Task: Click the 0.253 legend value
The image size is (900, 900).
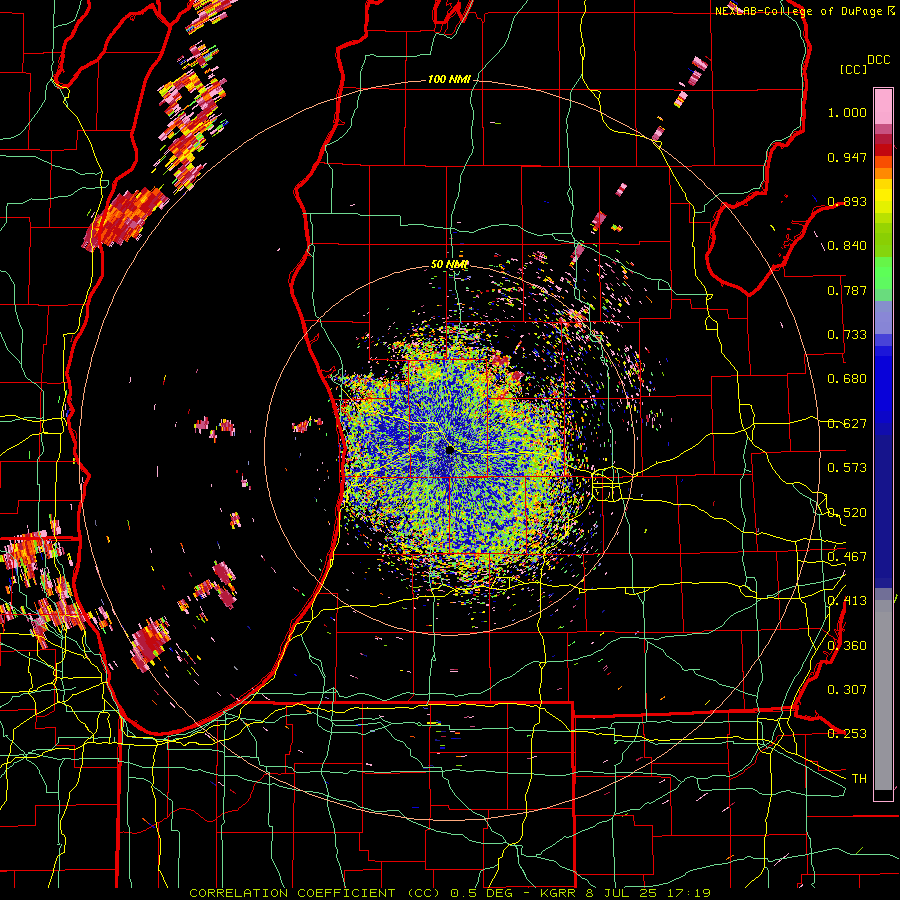Action: click(x=847, y=734)
